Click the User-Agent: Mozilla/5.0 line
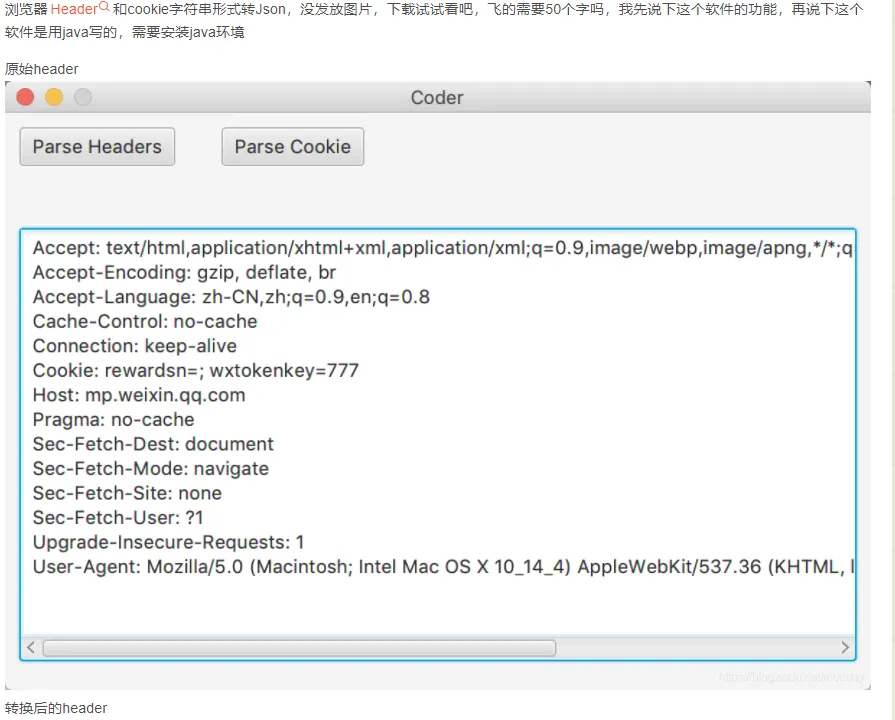895x720 pixels. [443, 567]
